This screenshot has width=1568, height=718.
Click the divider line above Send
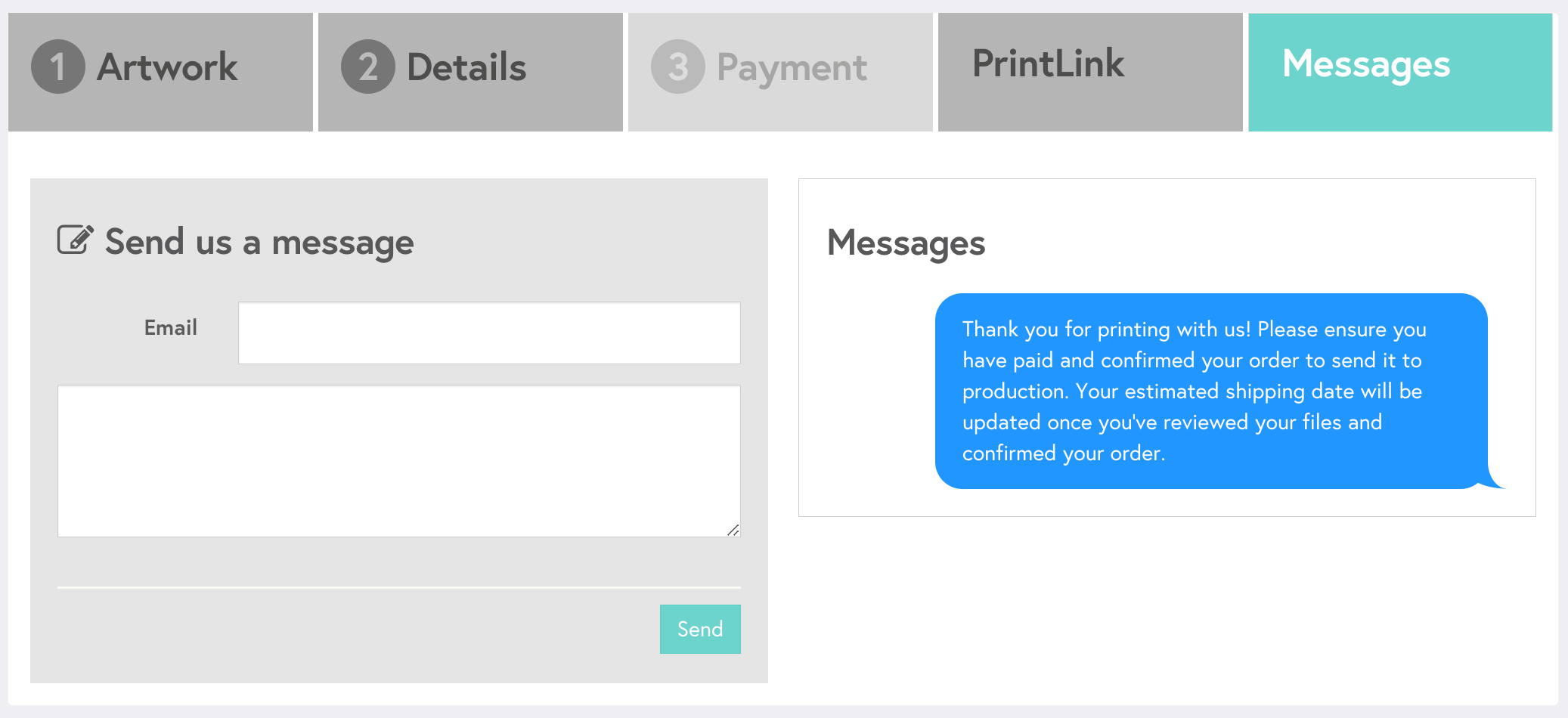(x=398, y=587)
